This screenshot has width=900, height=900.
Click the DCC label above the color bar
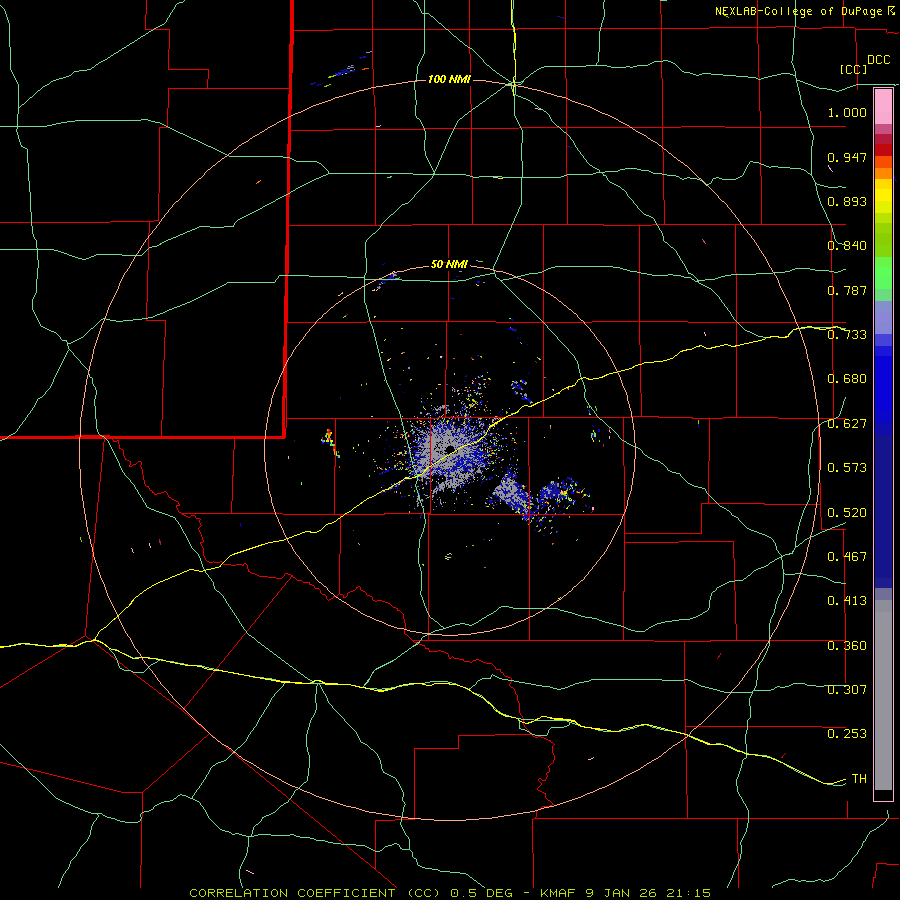(878, 60)
